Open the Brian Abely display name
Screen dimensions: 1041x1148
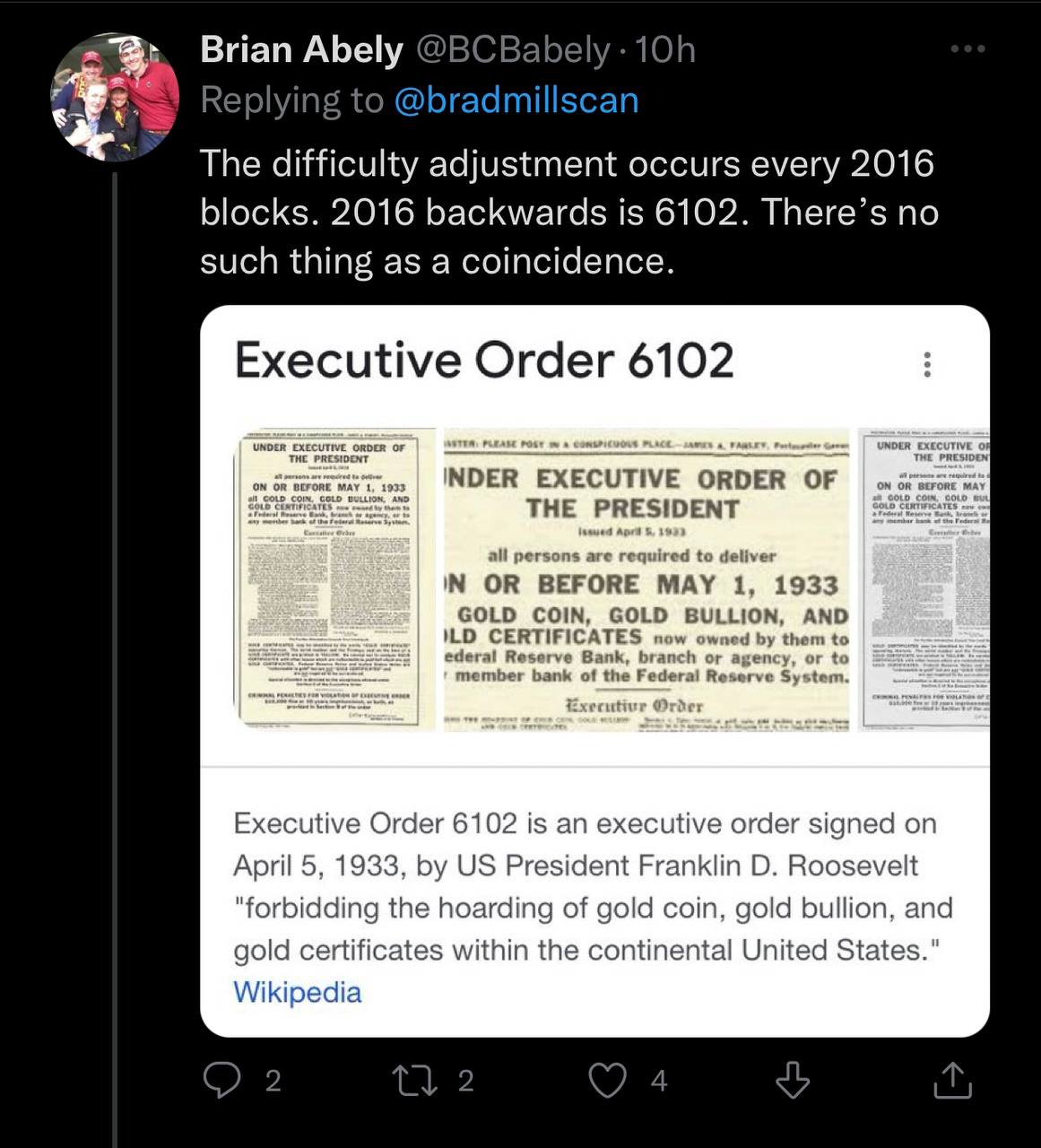(x=301, y=49)
